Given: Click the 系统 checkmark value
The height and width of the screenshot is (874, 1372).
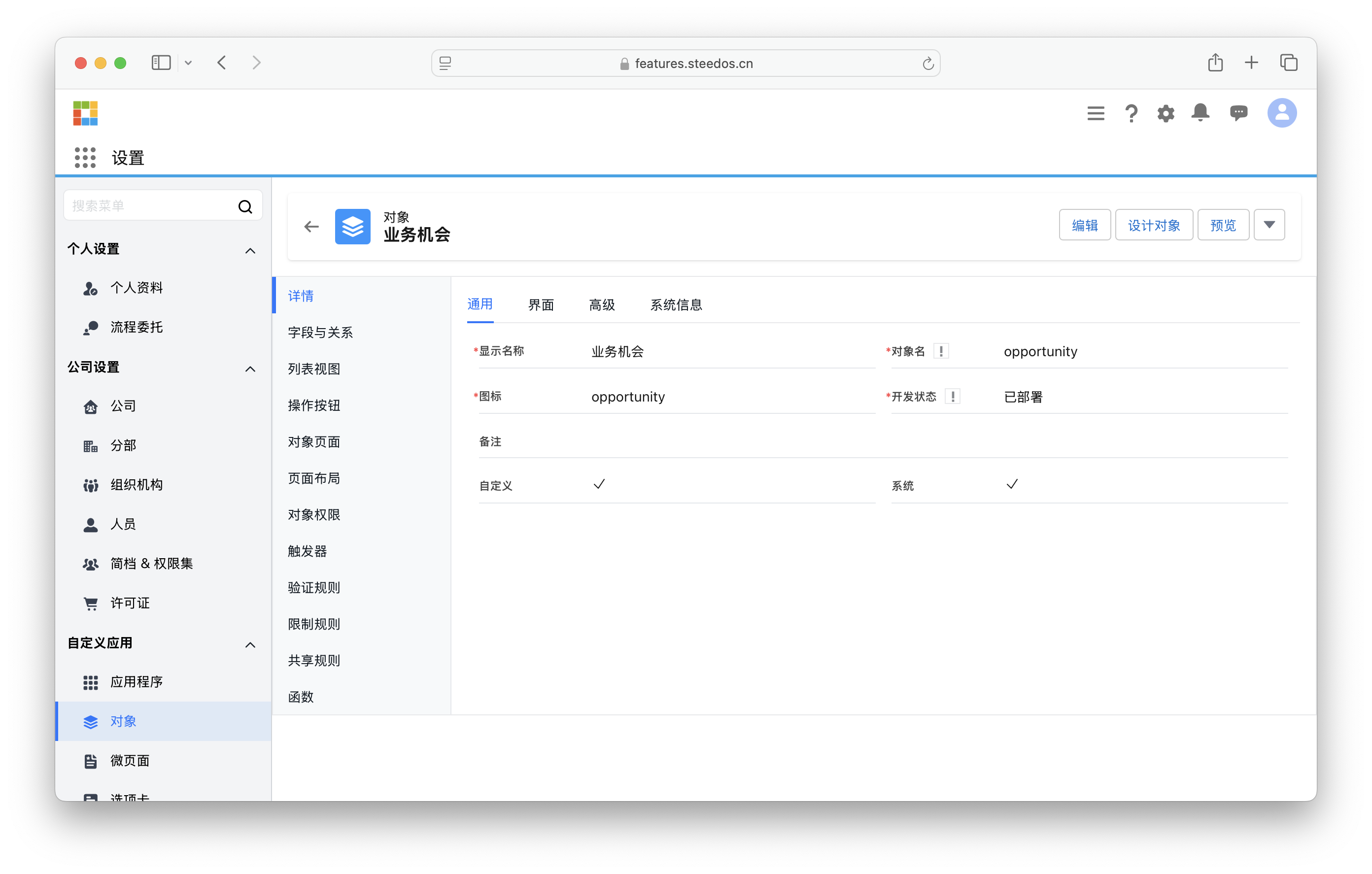Looking at the screenshot, I should pyautogui.click(x=1011, y=484).
